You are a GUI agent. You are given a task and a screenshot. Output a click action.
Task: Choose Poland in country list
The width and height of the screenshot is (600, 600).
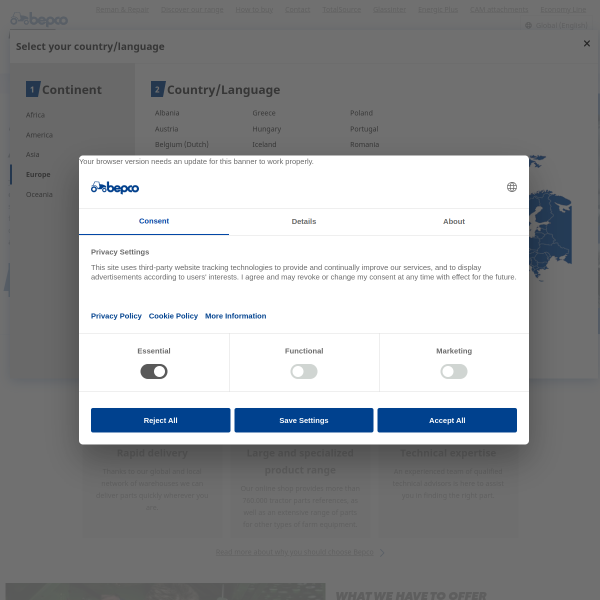pyautogui.click(x=361, y=113)
